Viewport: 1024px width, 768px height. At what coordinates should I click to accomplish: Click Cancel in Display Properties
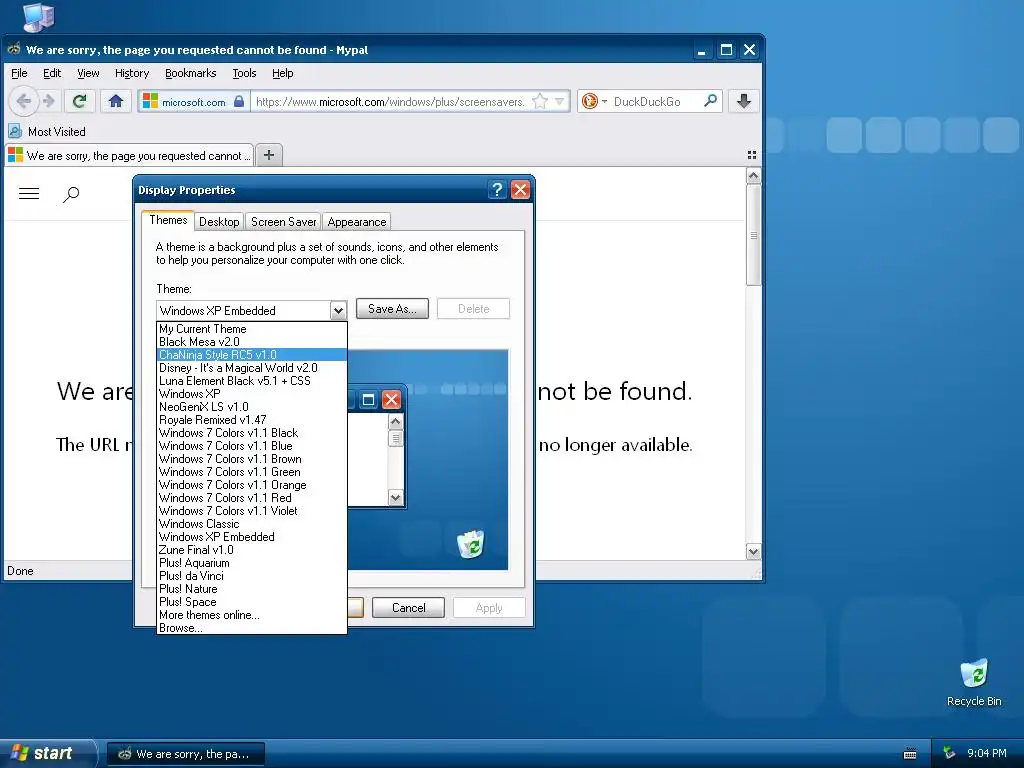click(408, 608)
